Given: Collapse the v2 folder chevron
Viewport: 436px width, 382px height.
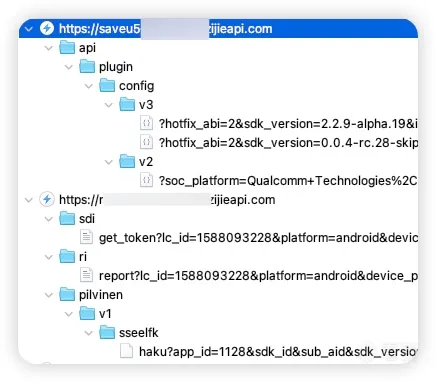Looking at the screenshot, I should [109, 162].
